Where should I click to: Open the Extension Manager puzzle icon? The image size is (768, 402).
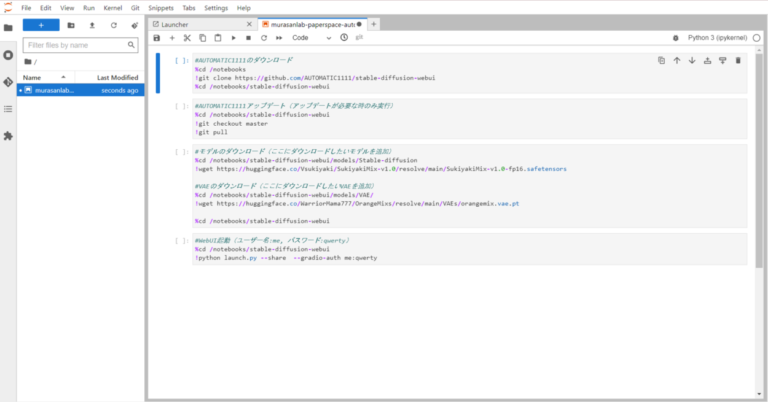coord(8,135)
